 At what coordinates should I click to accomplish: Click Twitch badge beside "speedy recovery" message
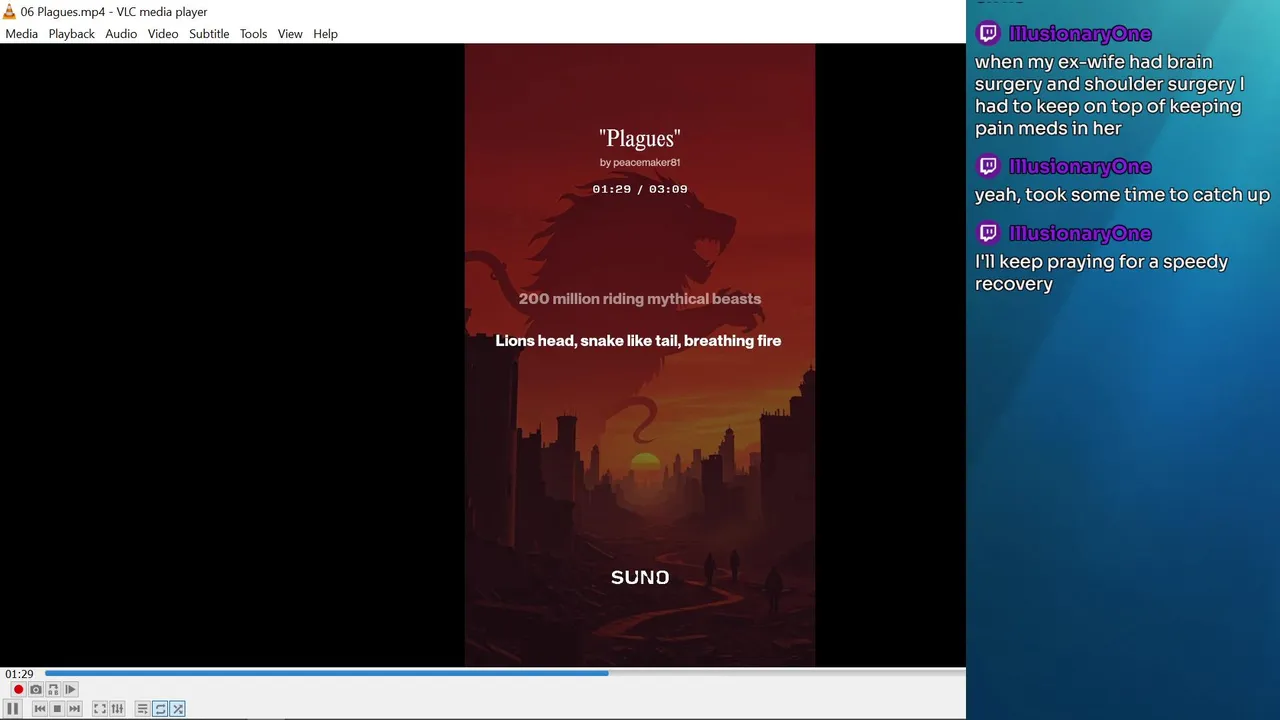tap(988, 233)
